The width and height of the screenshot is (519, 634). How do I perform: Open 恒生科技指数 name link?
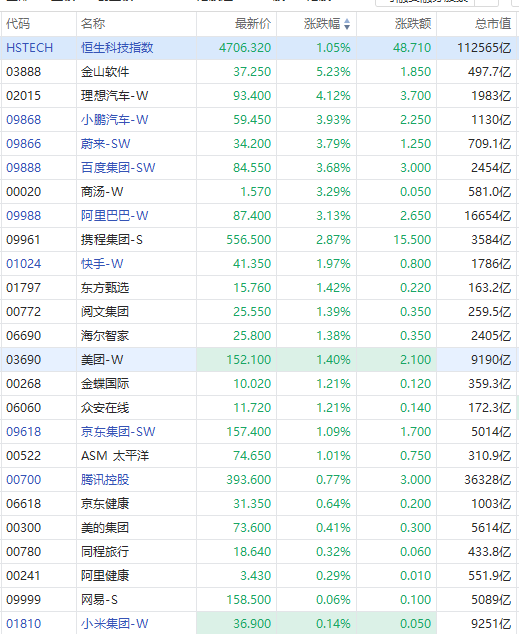pyautogui.click(x=117, y=48)
